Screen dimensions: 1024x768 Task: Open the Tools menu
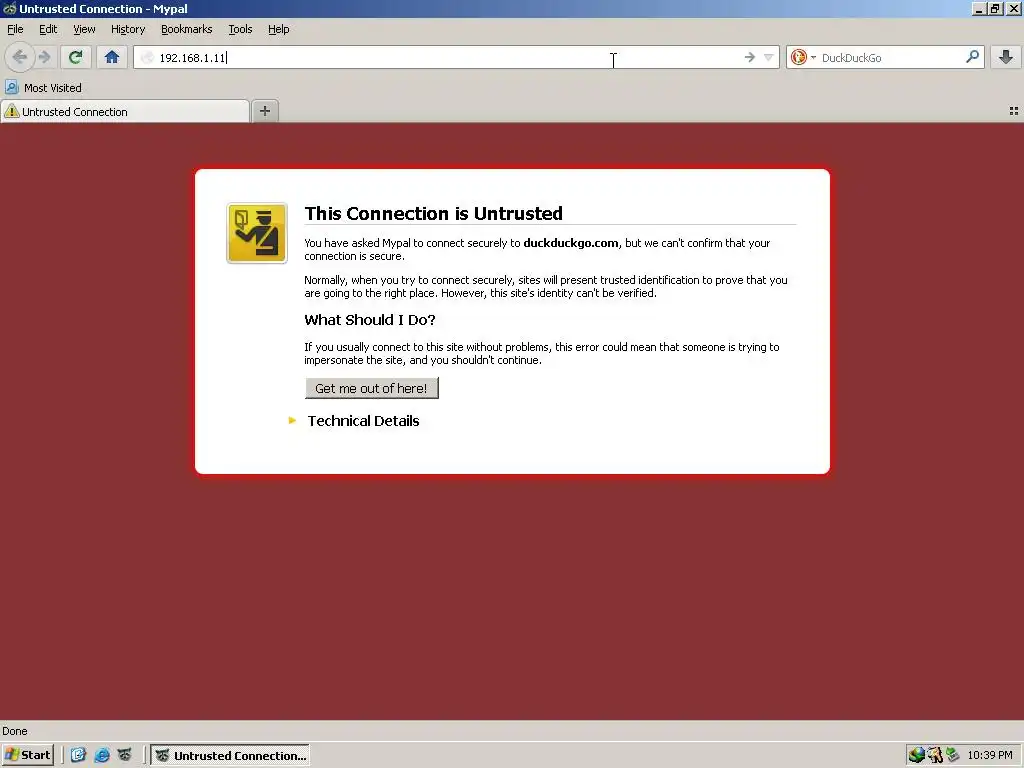coord(240,29)
